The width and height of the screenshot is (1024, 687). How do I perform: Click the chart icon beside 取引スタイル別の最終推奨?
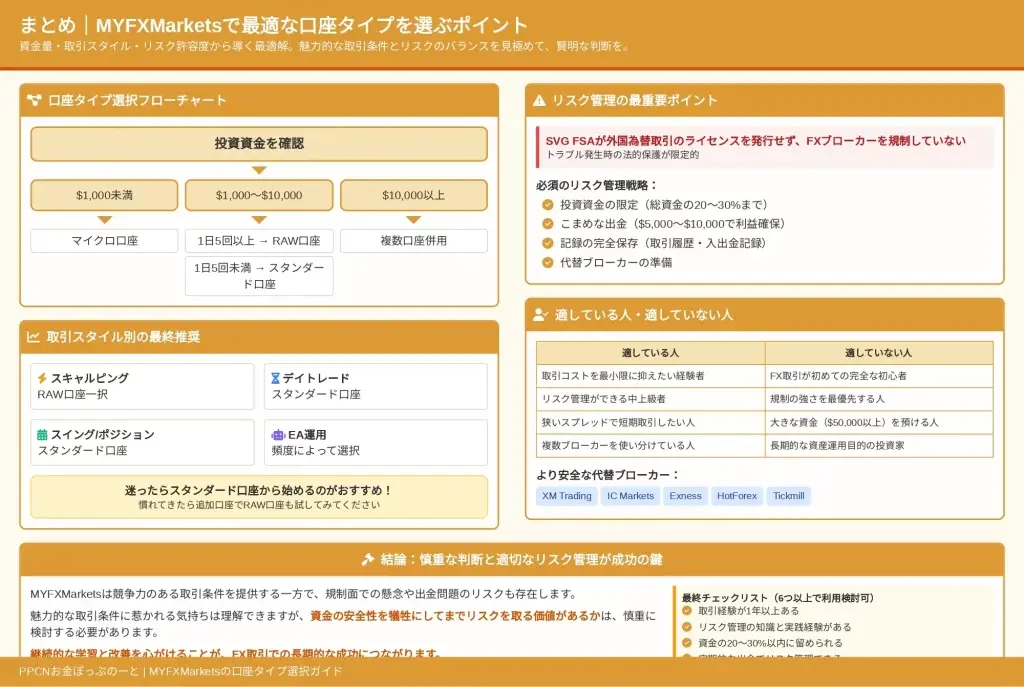tap(33, 337)
